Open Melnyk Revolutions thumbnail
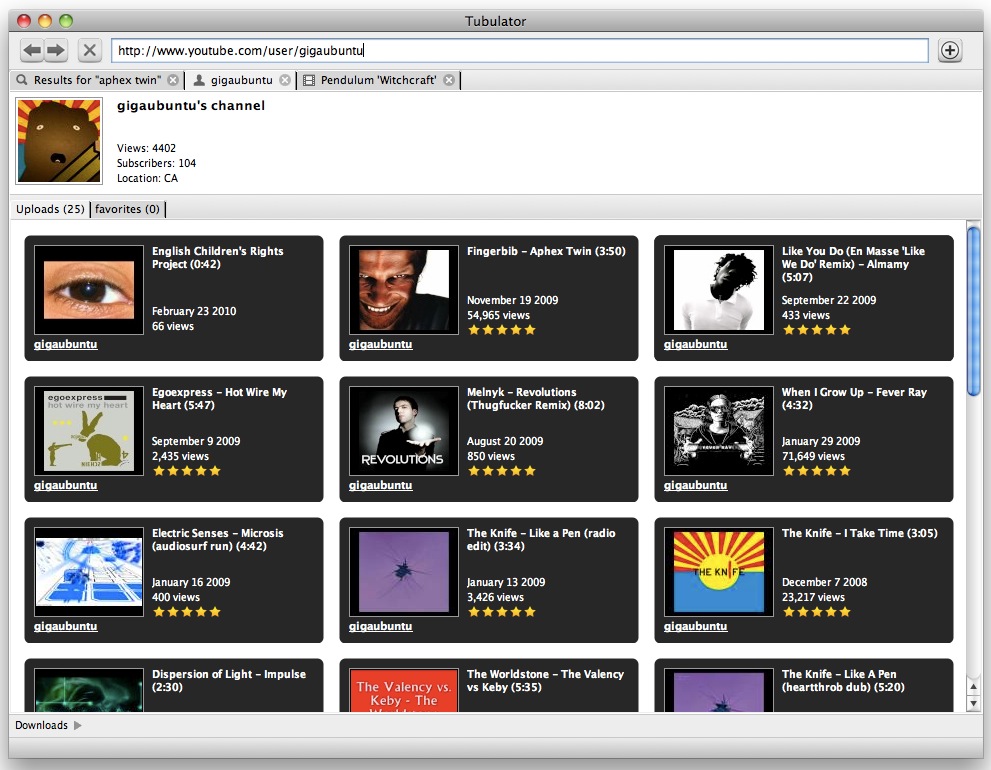 pos(404,431)
